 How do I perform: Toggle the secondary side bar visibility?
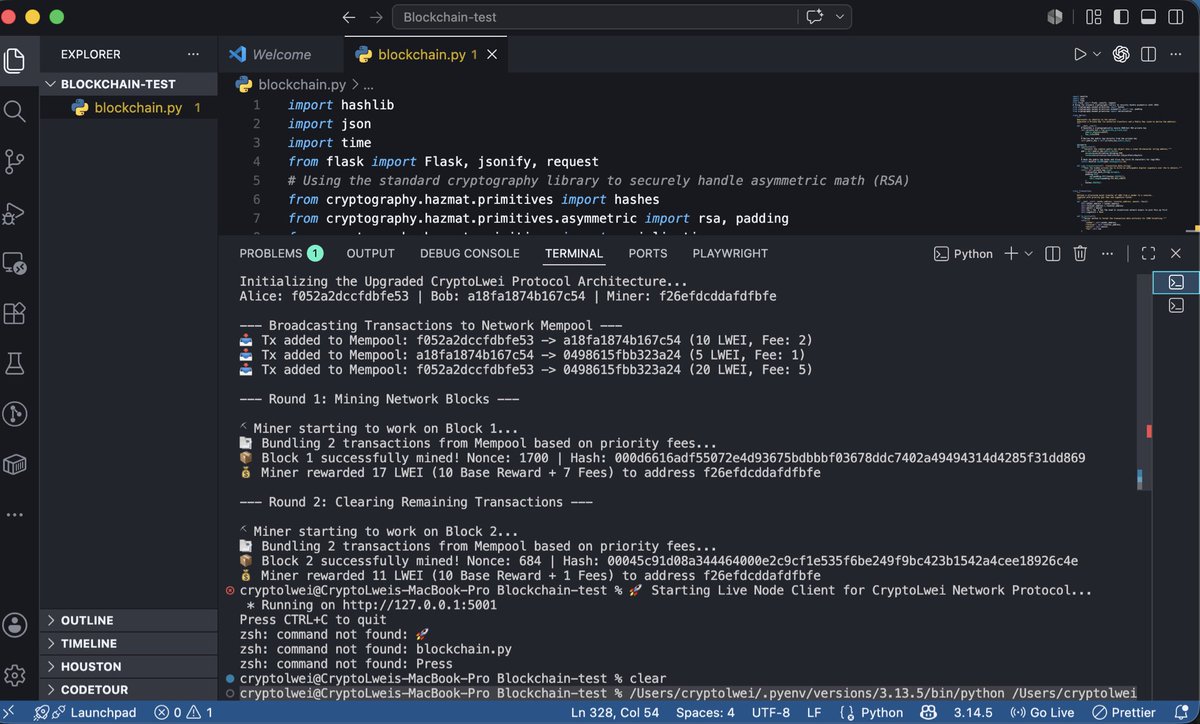coord(1178,17)
